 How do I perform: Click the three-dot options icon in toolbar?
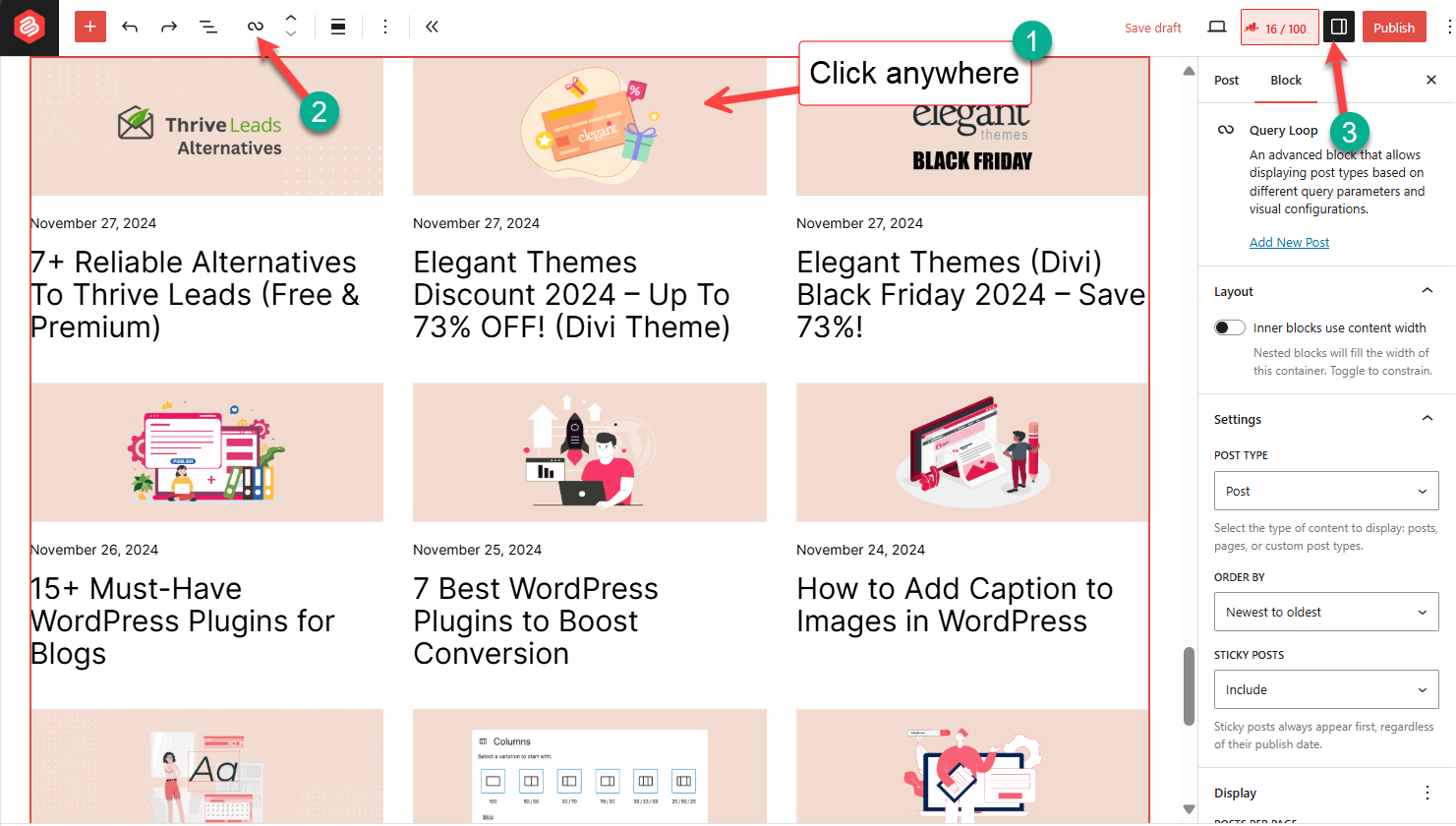coord(385,27)
